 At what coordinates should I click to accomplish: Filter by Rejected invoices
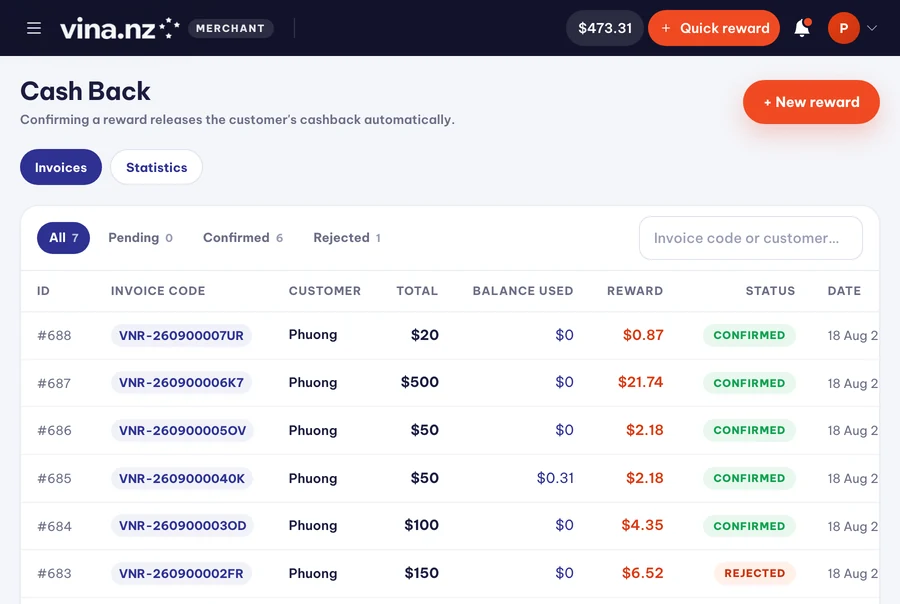[x=347, y=238]
